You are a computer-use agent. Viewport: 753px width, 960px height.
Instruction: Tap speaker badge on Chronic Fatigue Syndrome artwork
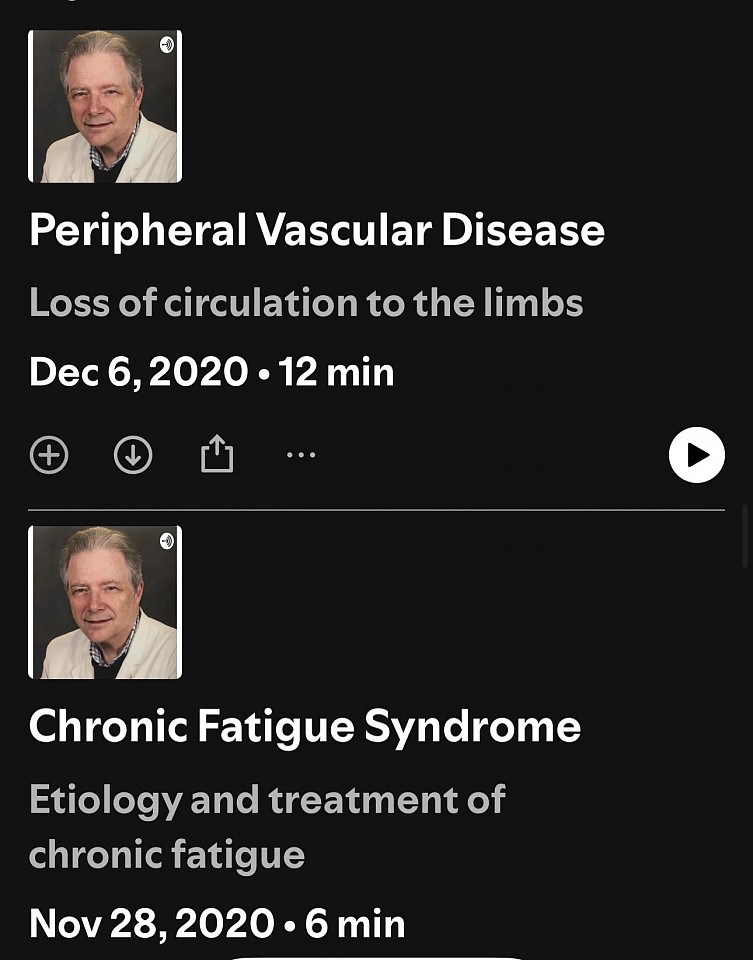pos(167,541)
